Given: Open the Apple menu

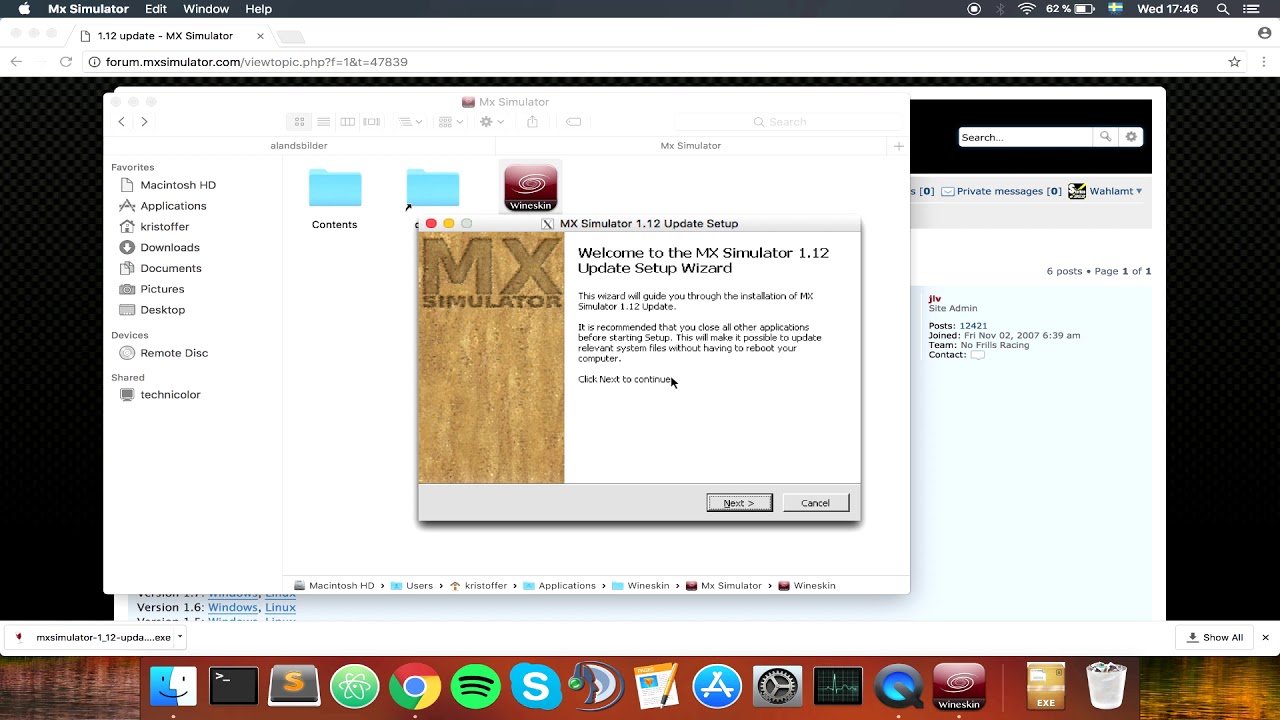Looking at the screenshot, I should tap(24, 9).
